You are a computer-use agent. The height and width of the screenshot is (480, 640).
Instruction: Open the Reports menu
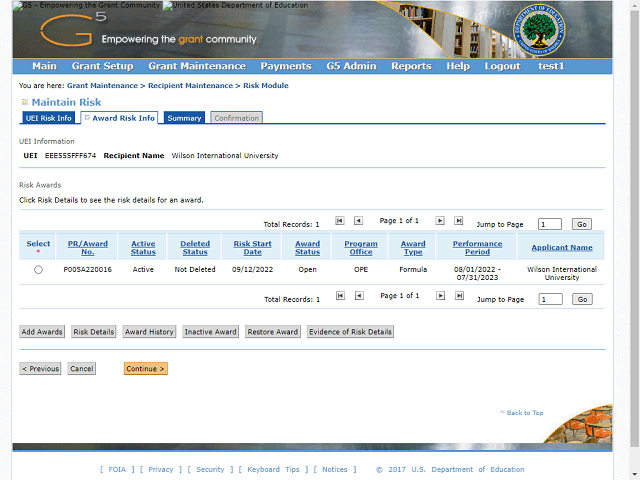tap(411, 66)
